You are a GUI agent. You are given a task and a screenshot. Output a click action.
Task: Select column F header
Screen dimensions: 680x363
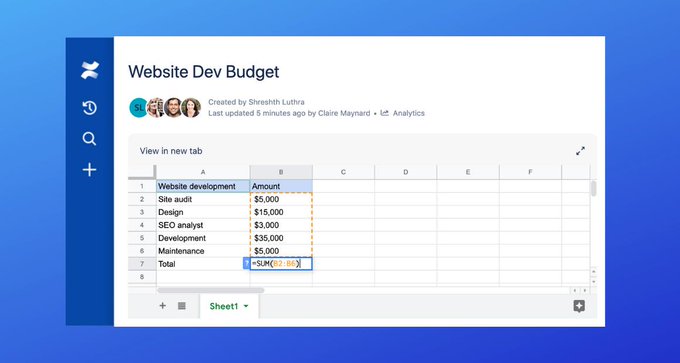click(530, 172)
